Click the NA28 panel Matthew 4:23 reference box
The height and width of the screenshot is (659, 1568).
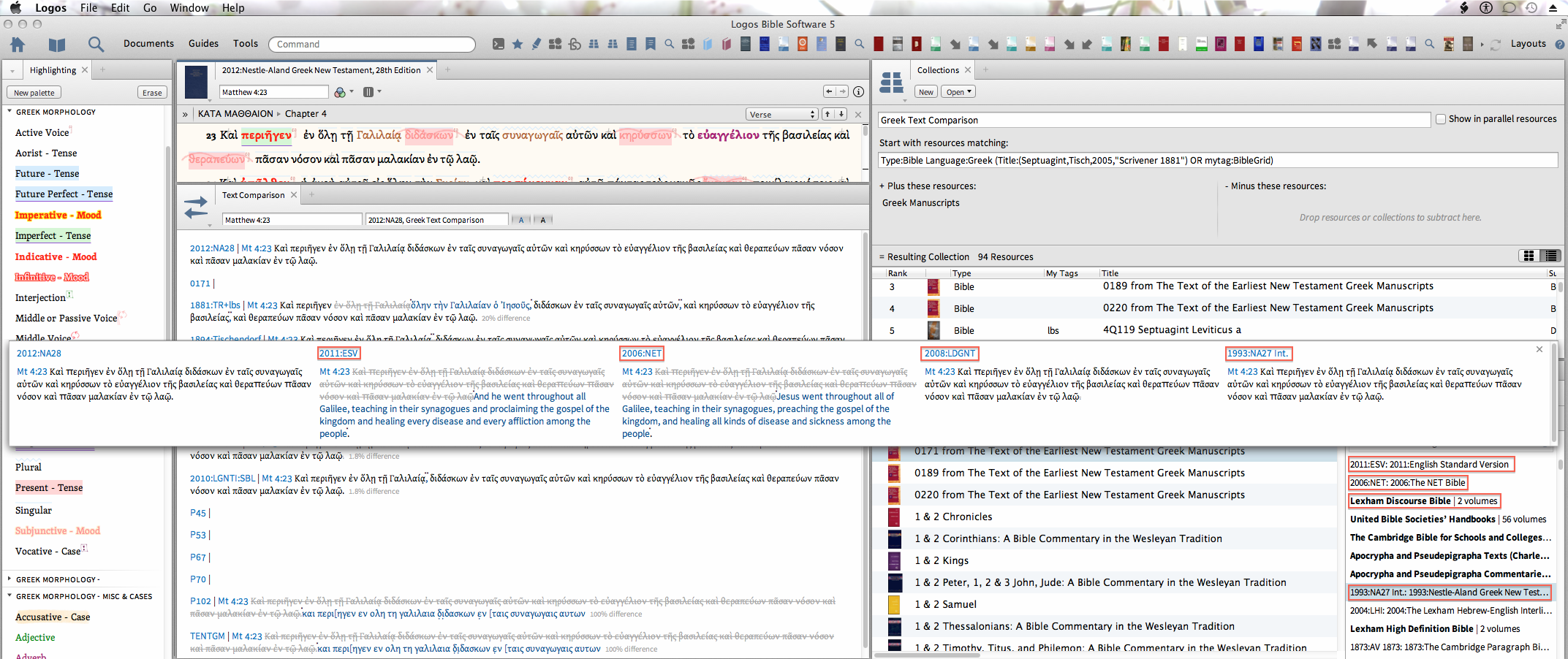click(273, 92)
